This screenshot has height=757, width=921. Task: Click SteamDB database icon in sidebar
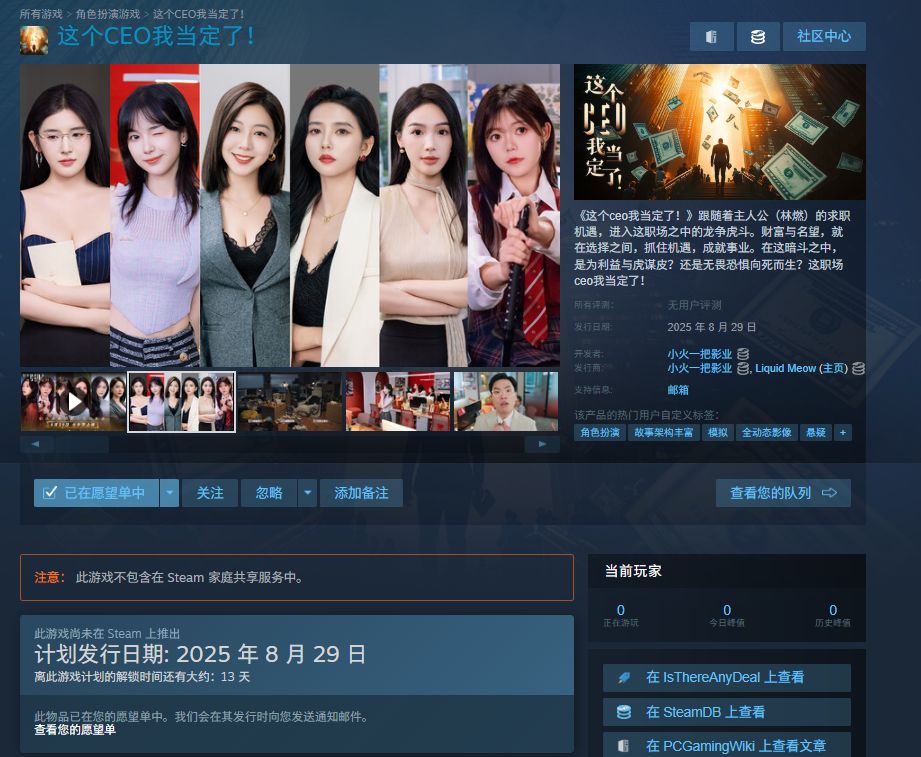coord(624,712)
